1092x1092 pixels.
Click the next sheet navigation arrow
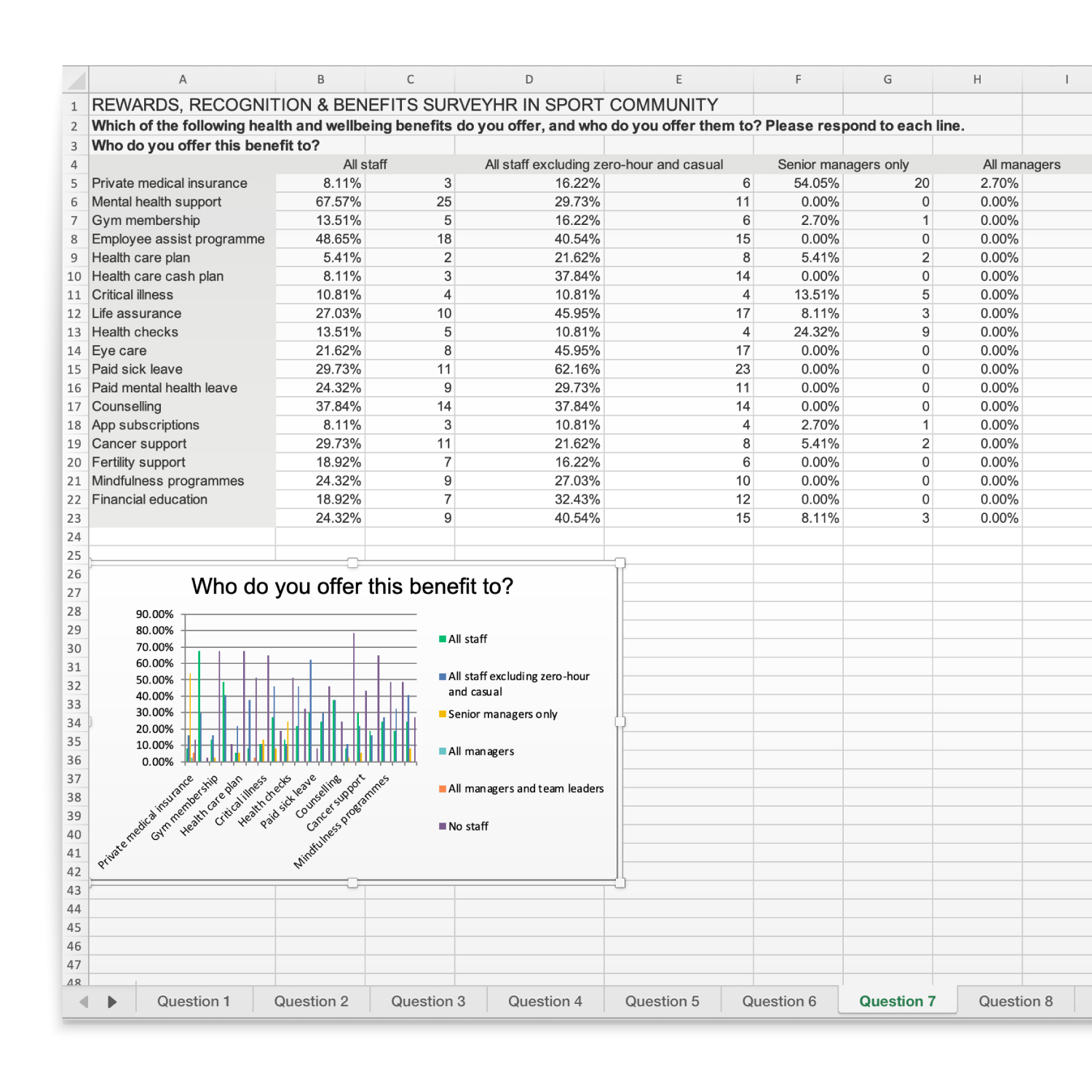pos(112,1002)
